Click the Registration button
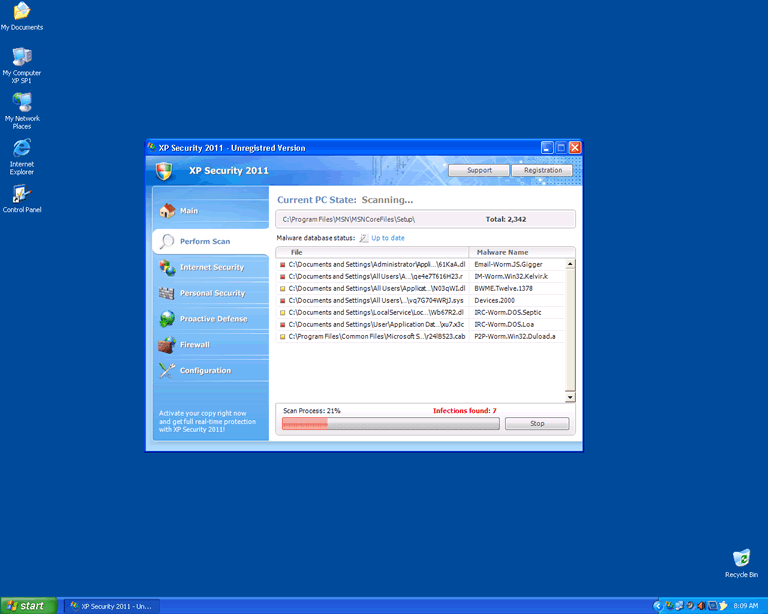Screen dimensions: 768x614 (542, 170)
